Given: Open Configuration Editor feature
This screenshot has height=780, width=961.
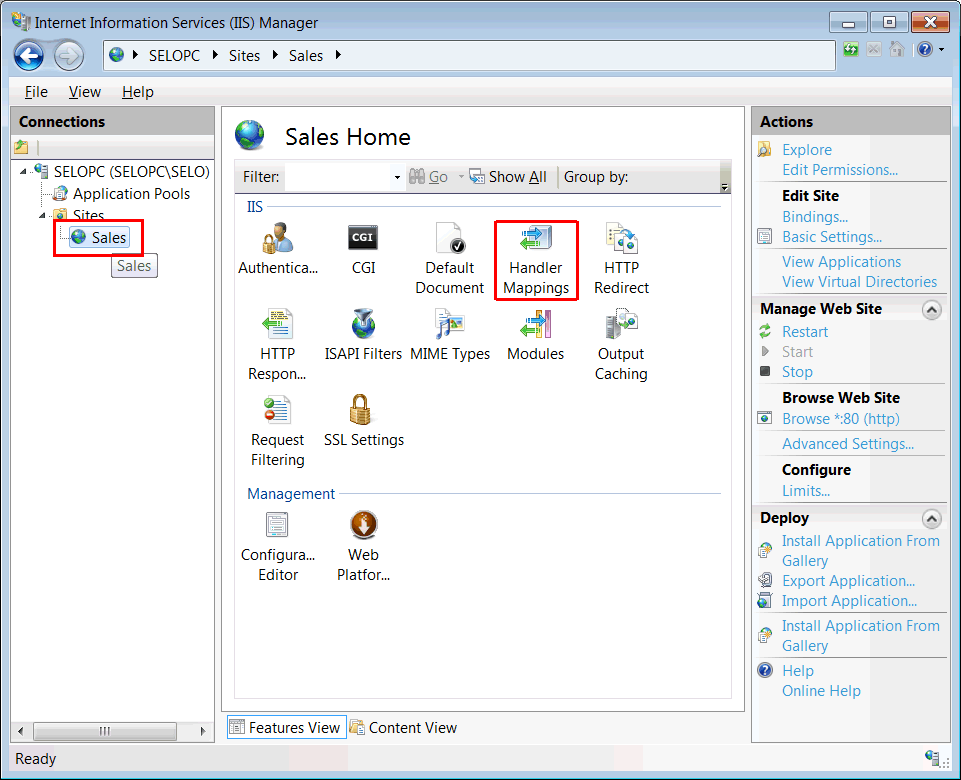Looking at the screenshot, I should pyautogui.click(x=278, y=545).
